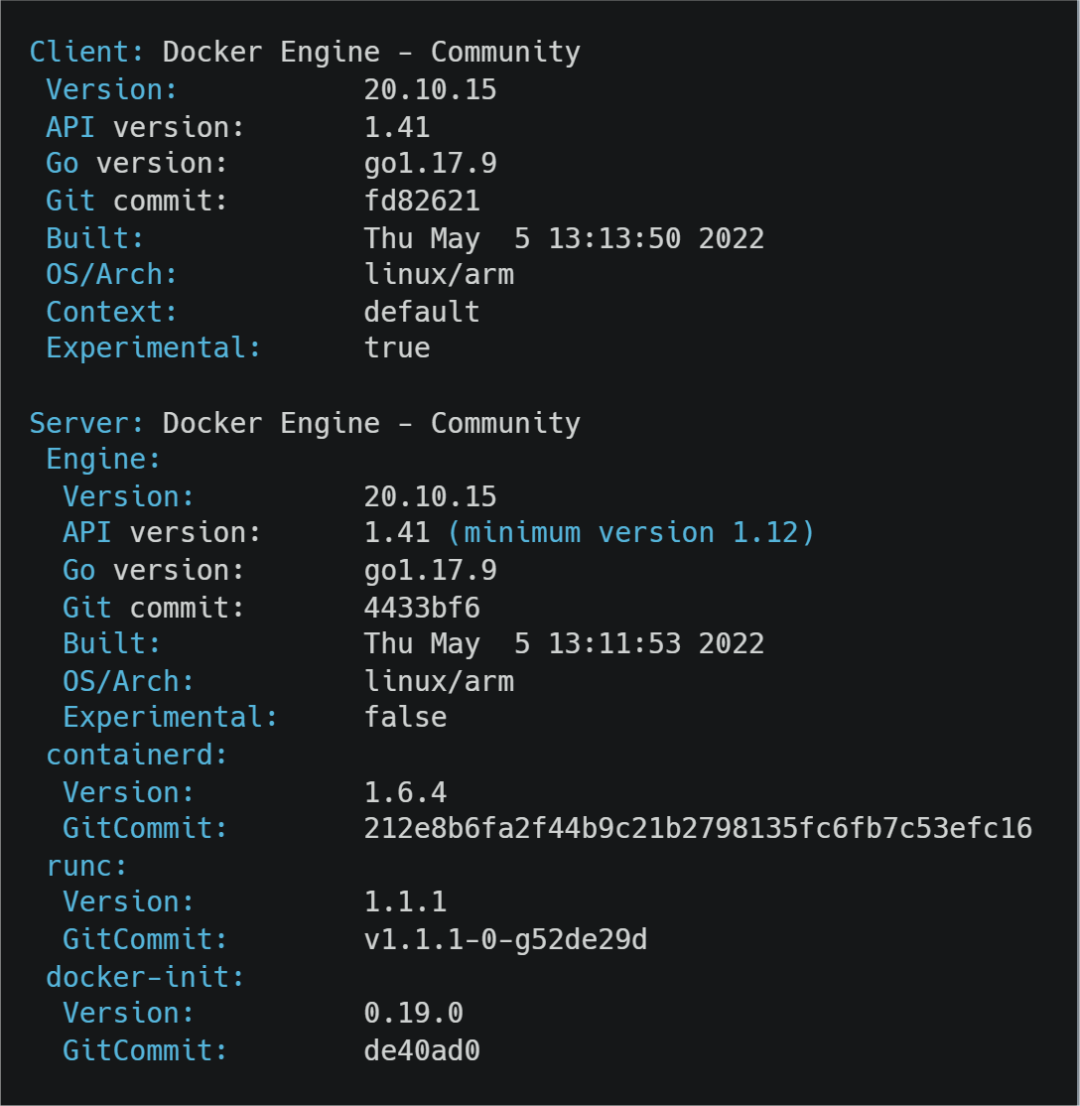
Task: Click the containerd GitCommit long hash
Action: pyautogui.click(x=697, y=829)
